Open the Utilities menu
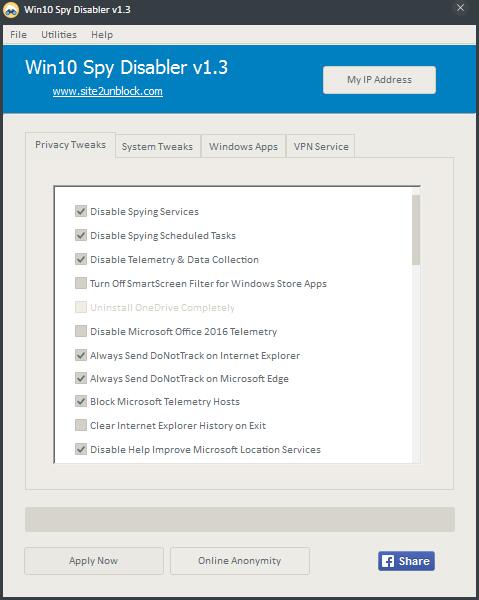 [59, 35]
